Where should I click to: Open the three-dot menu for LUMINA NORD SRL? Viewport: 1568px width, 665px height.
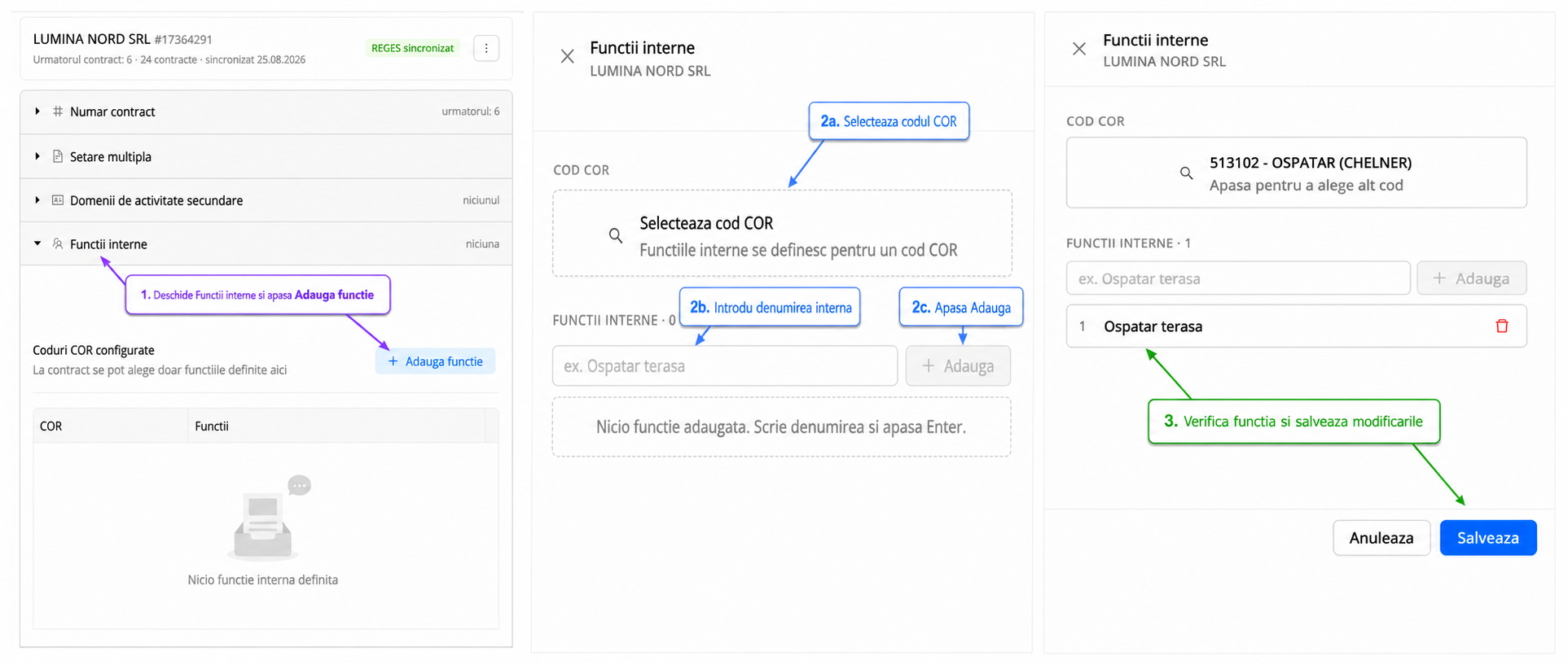[x=486, y=48]
